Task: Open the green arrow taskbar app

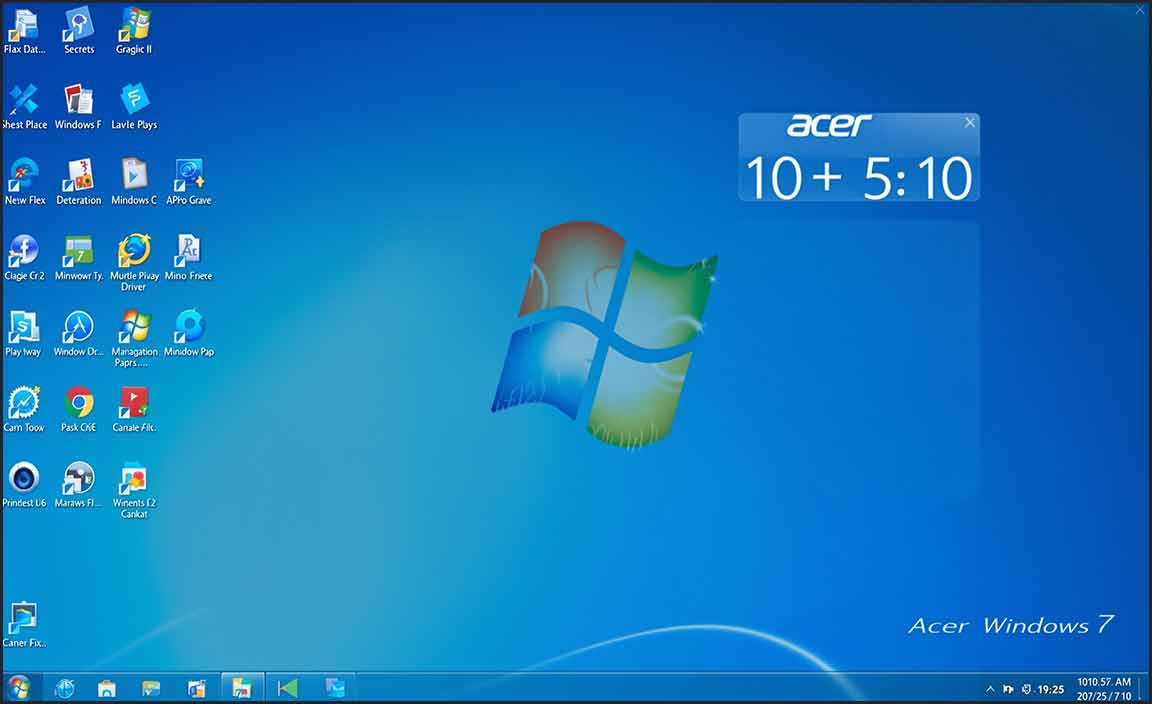Action: click(x=287, y=688)
